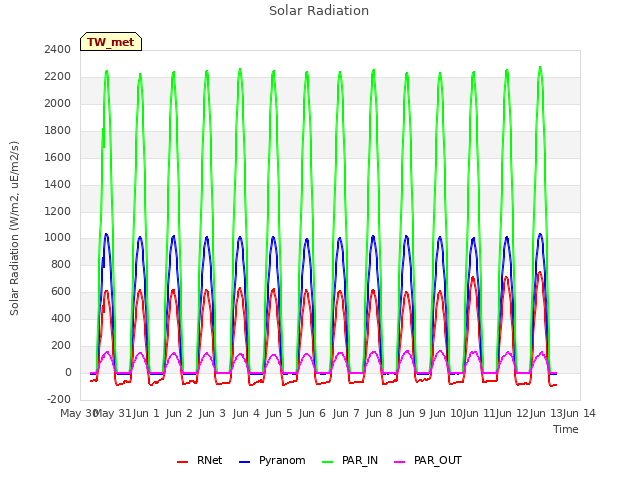640x480 pixels.
Task: Click the Jun 2 x-axis date label
Action: point(179,413)
